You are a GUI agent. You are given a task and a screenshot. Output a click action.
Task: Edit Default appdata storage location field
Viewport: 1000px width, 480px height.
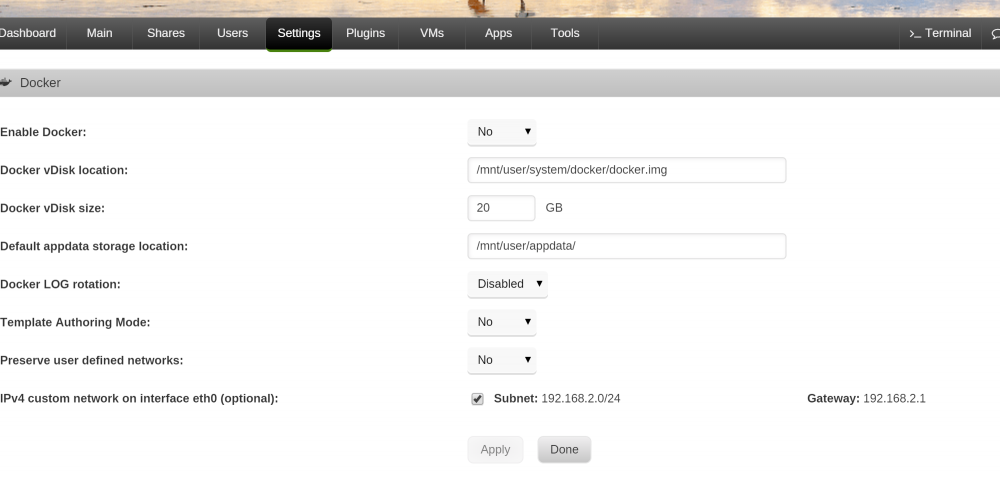[x=627, y=246]
